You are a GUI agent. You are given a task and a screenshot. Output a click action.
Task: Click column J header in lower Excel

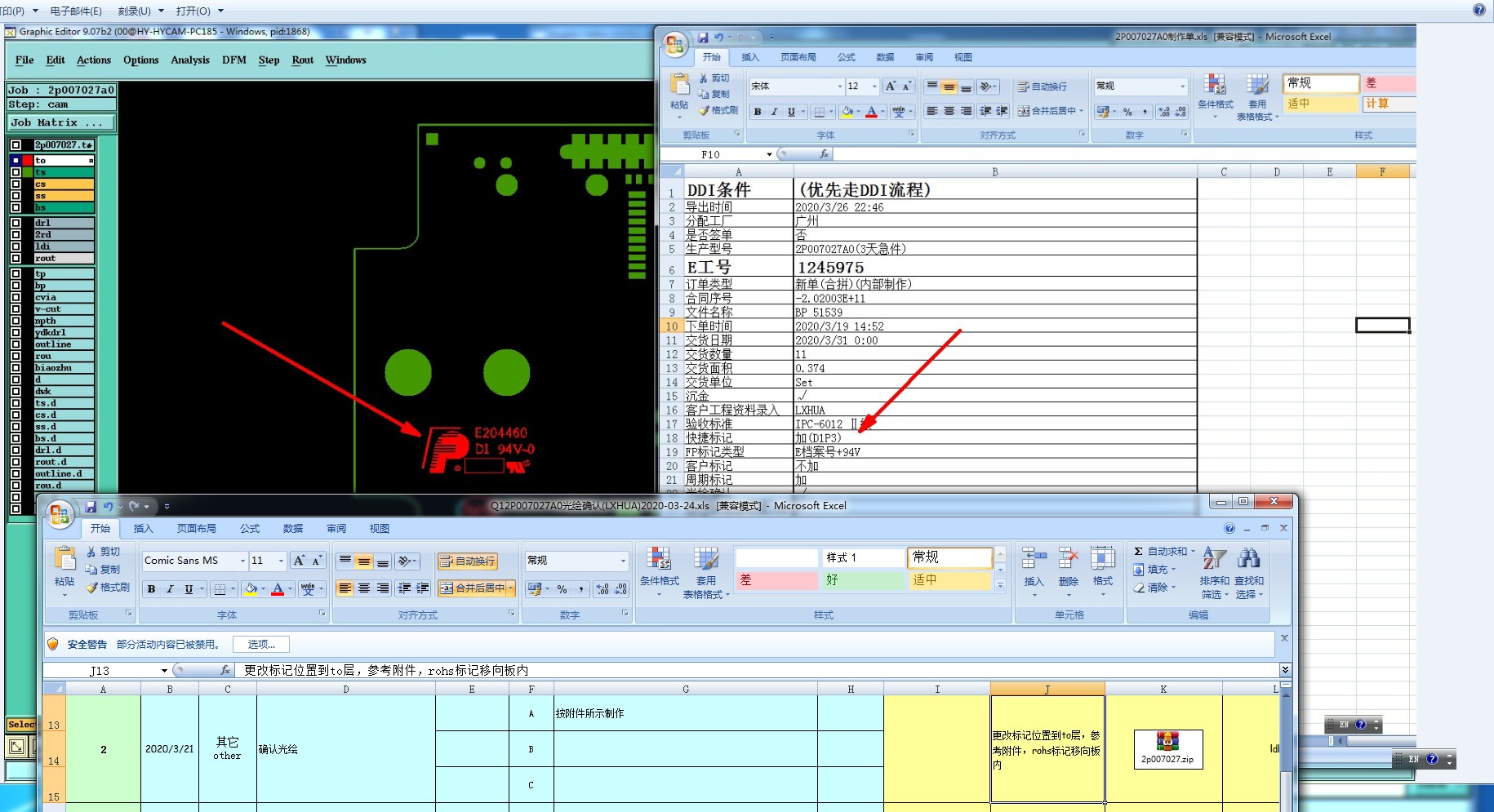tap(1047, 689)
